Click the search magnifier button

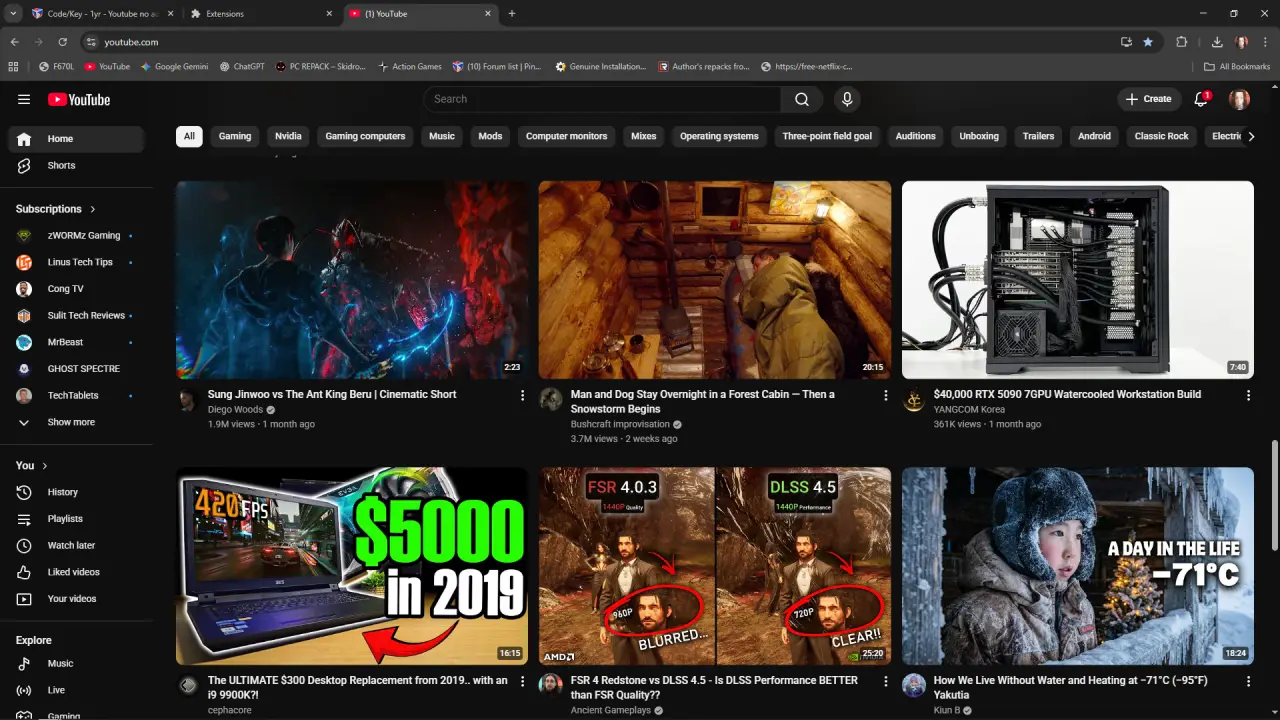[802, 99]
